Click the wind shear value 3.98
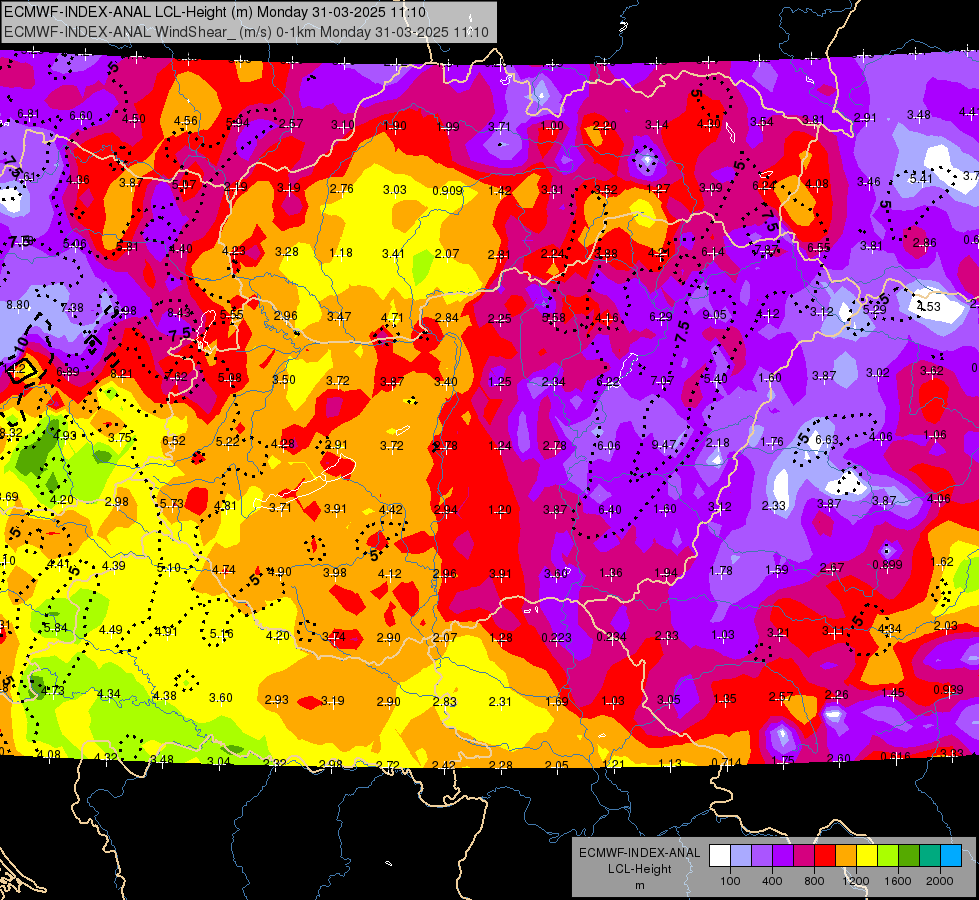979x900 pixels. (x=335, y=572)
